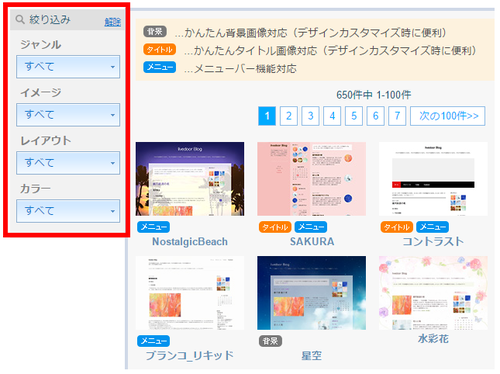500x374 pixels.
Task: Click タイトル badge under コントラスト
Action: click(x=397, y=227)
